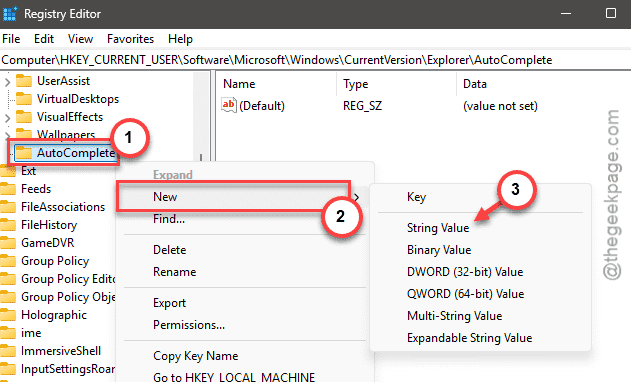Choose Find... in the context menu
Screen dimensions: 631x382
click(x=169, y=219)
